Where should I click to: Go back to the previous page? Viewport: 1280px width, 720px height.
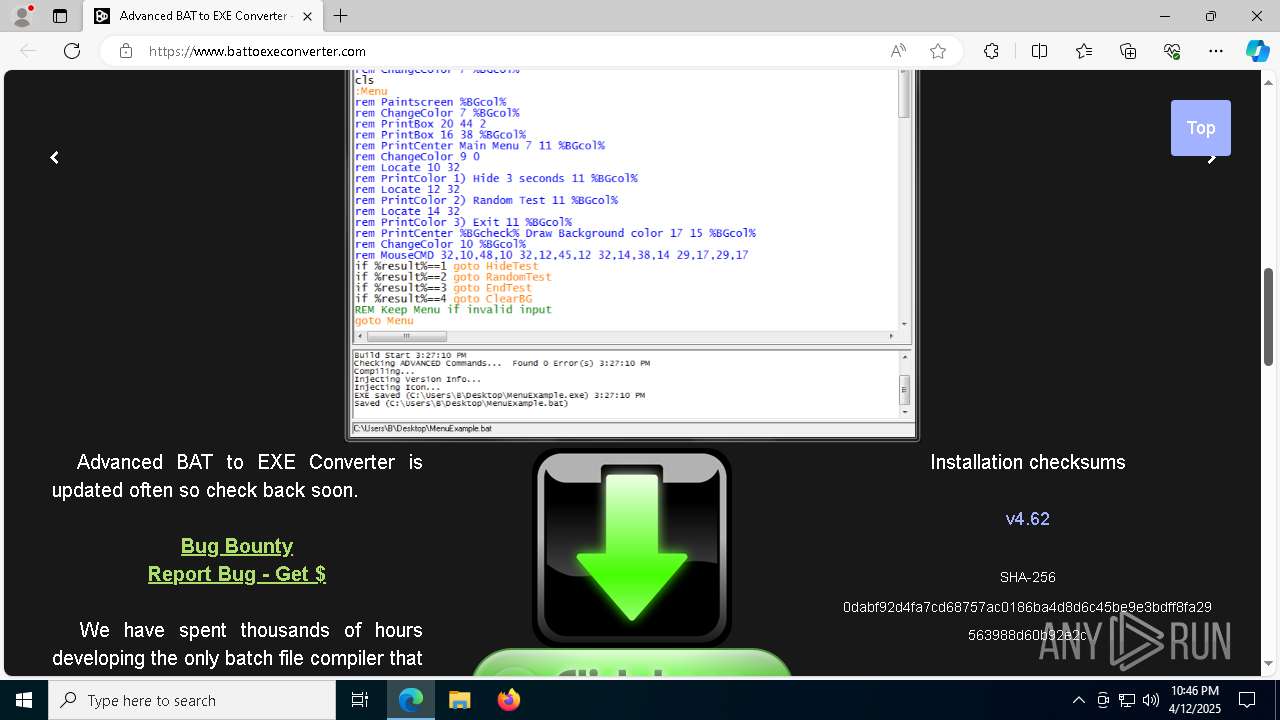coord(28,51)
